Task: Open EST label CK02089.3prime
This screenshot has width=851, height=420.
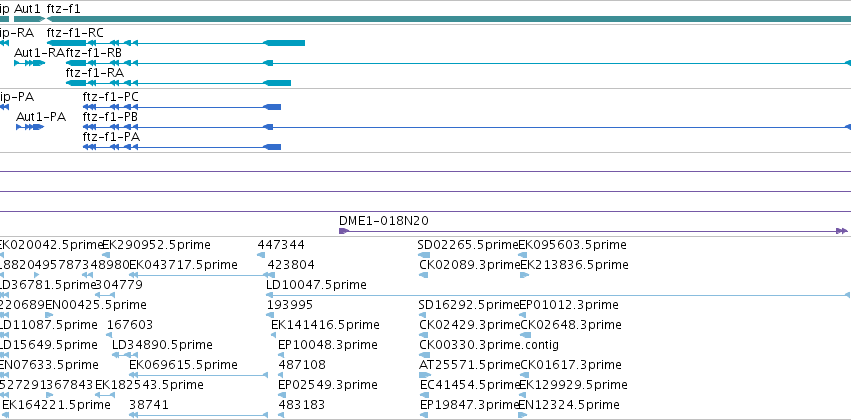Action: click(x=470, y=265)
